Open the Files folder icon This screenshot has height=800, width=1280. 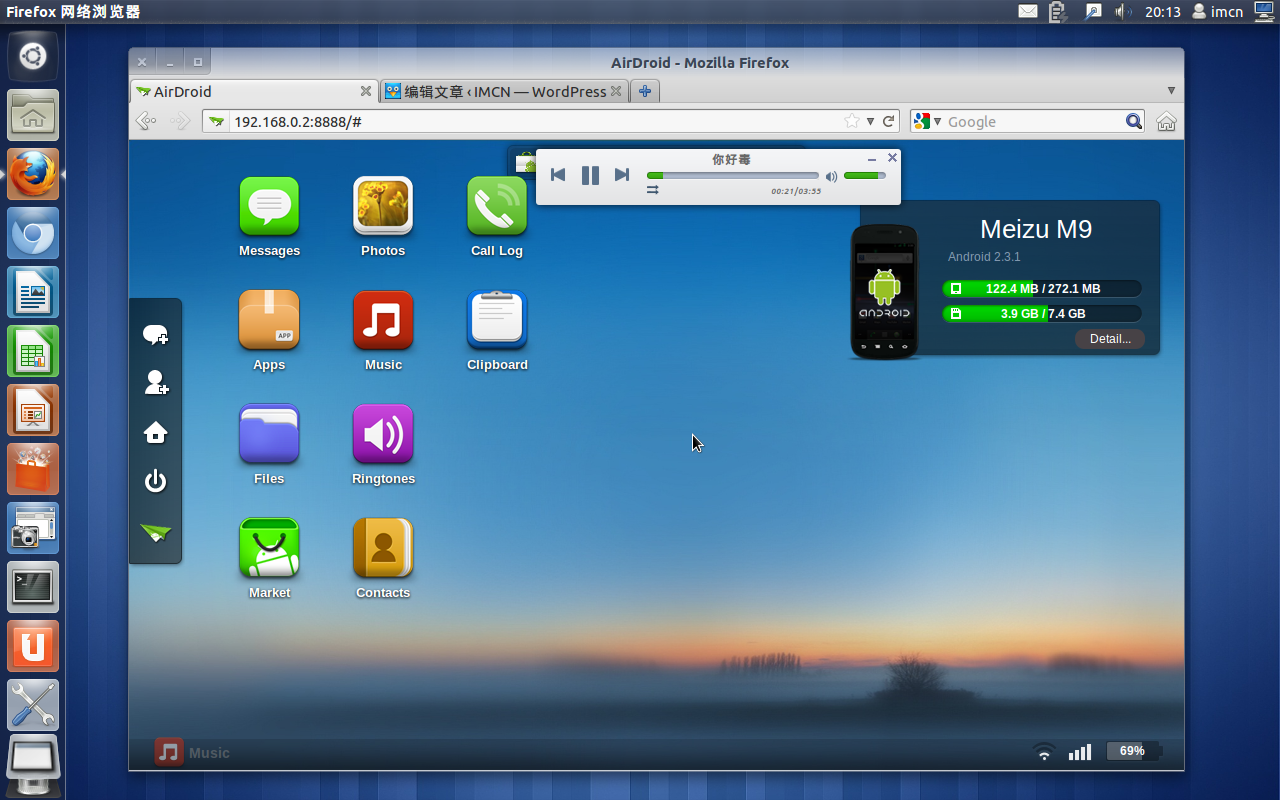269,434
